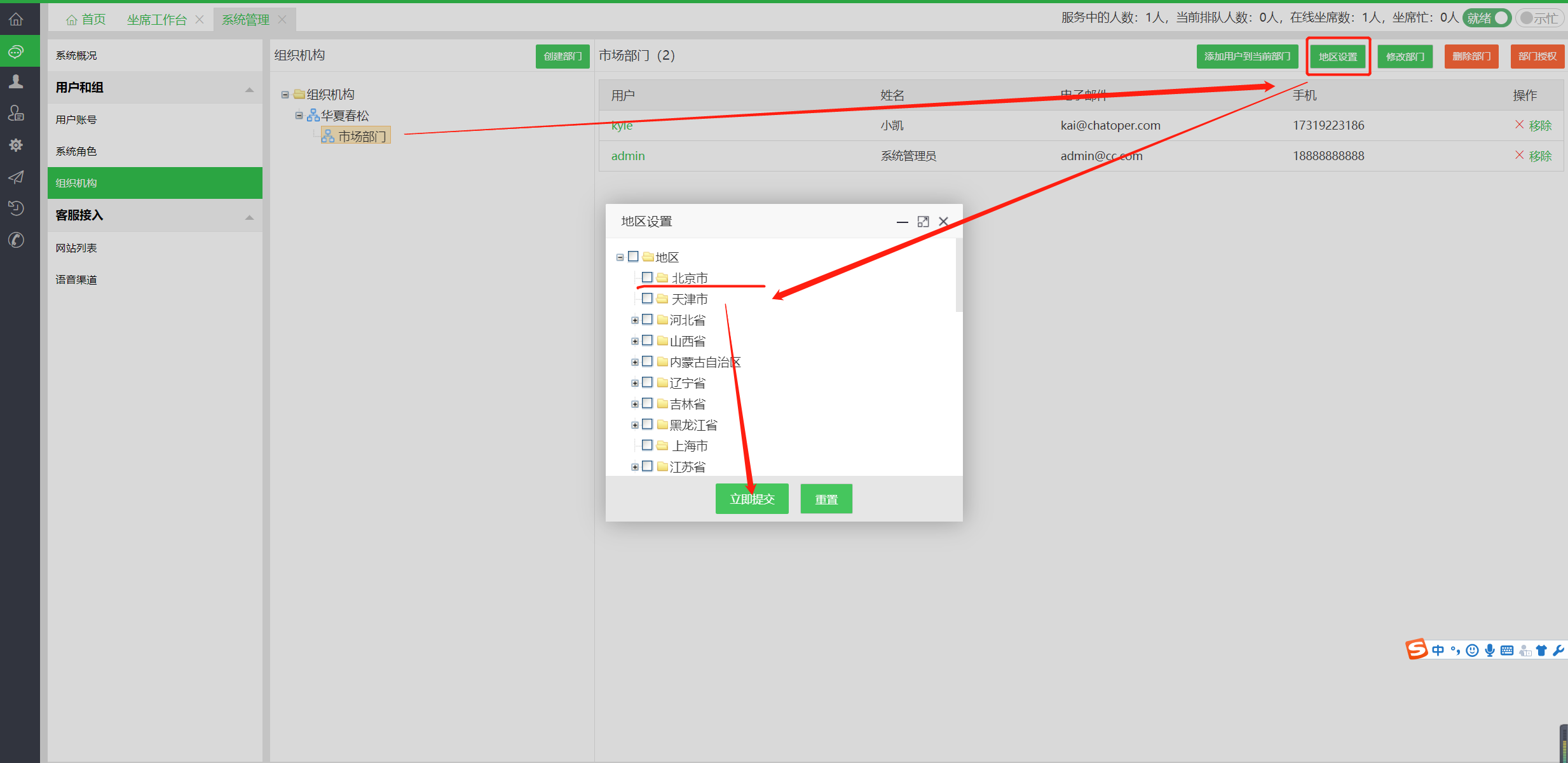Screen dimensions: 1568x763
Task: Click the soft keyboard icon on the IME toolbar
Action: pos(1506,650)
